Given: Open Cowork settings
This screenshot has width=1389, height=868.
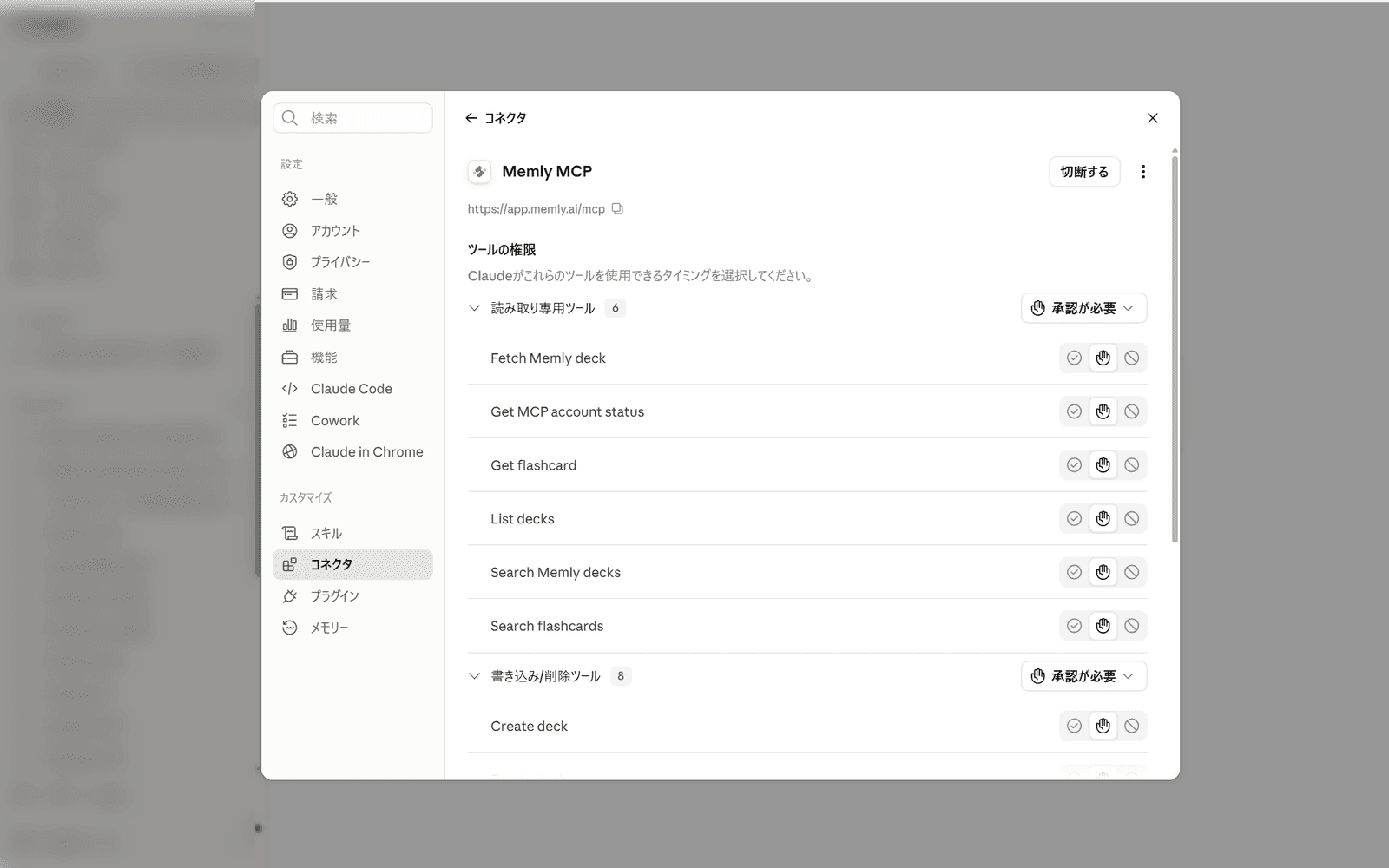Looking at the screenshot, I should (x=352, y=421).
